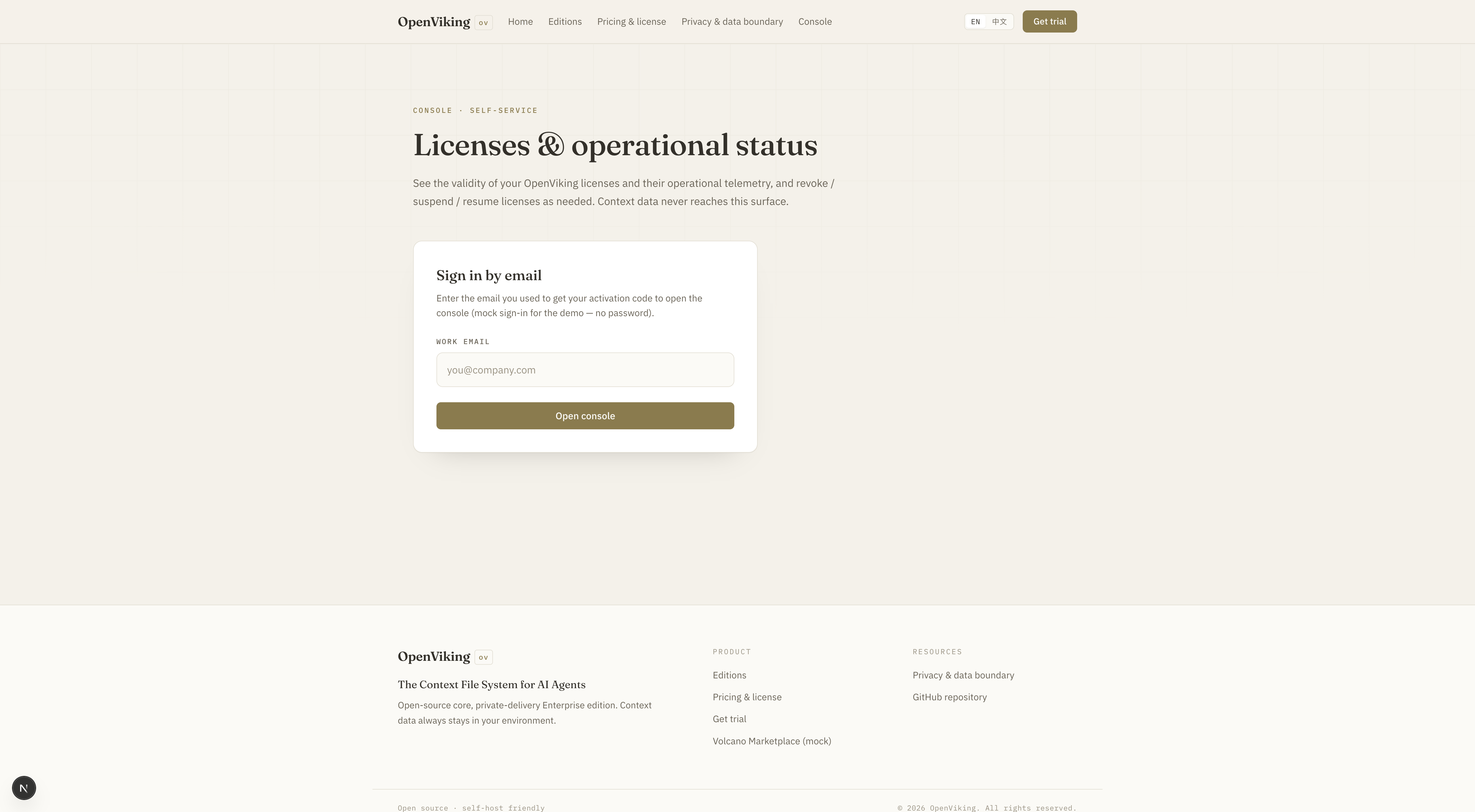Screen dimensions: 1475x812
Task: Click 'The Context File System for AI Agents'
Action: 491,685
